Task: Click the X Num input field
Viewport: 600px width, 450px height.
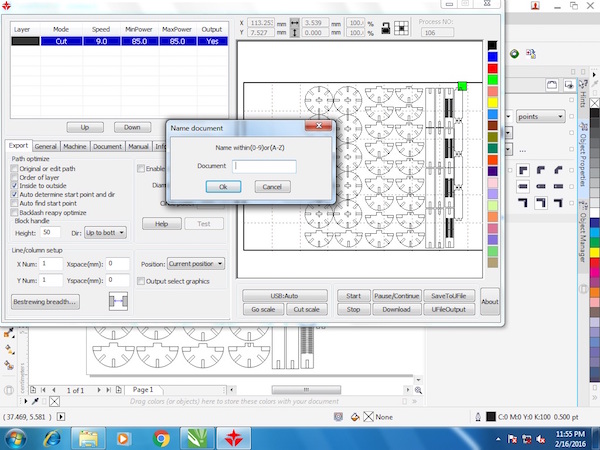Action: click(51, 264)
